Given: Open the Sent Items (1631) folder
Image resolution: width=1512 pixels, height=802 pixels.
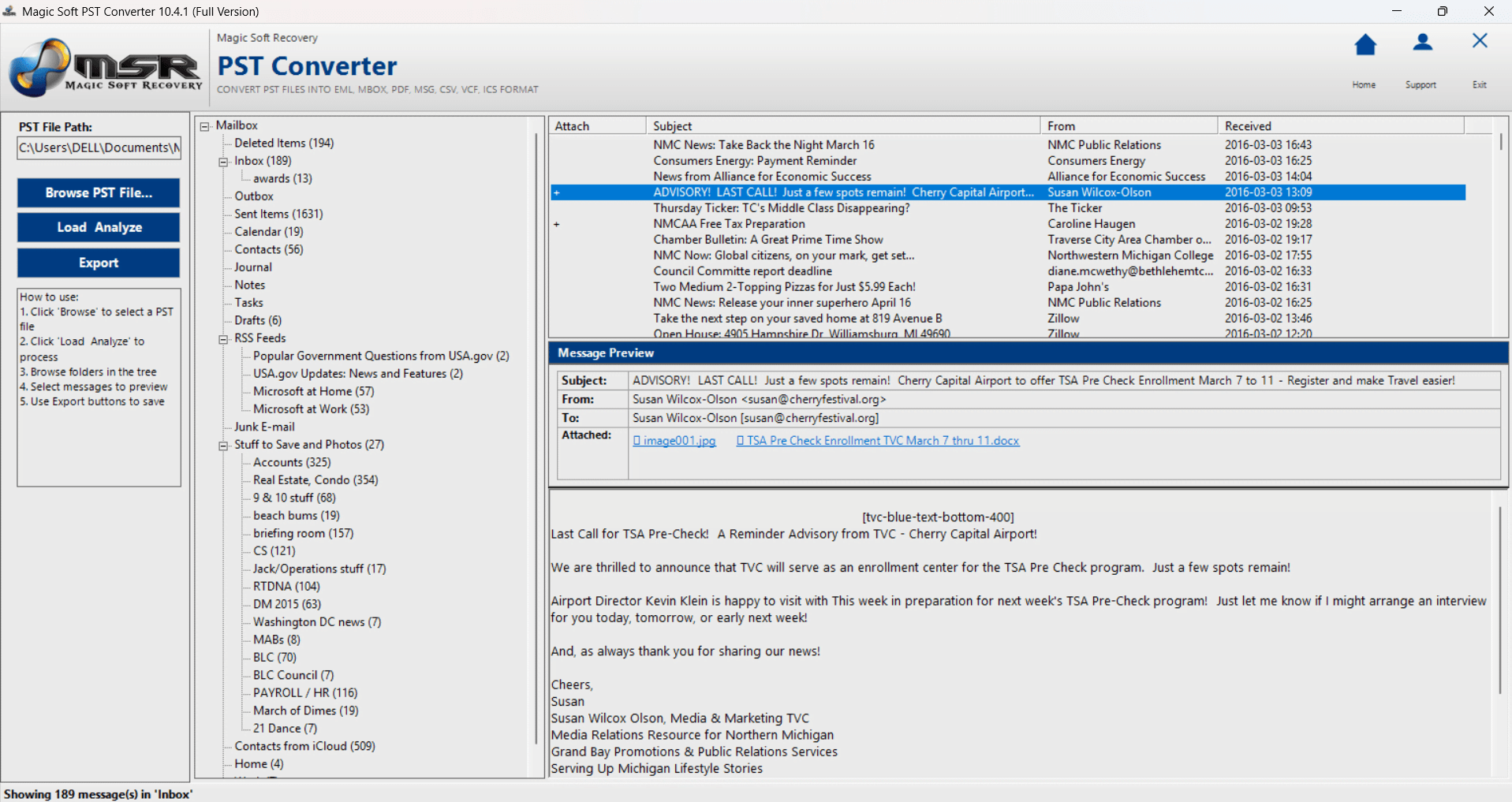Looking at the screenshot, I should 278,214.
